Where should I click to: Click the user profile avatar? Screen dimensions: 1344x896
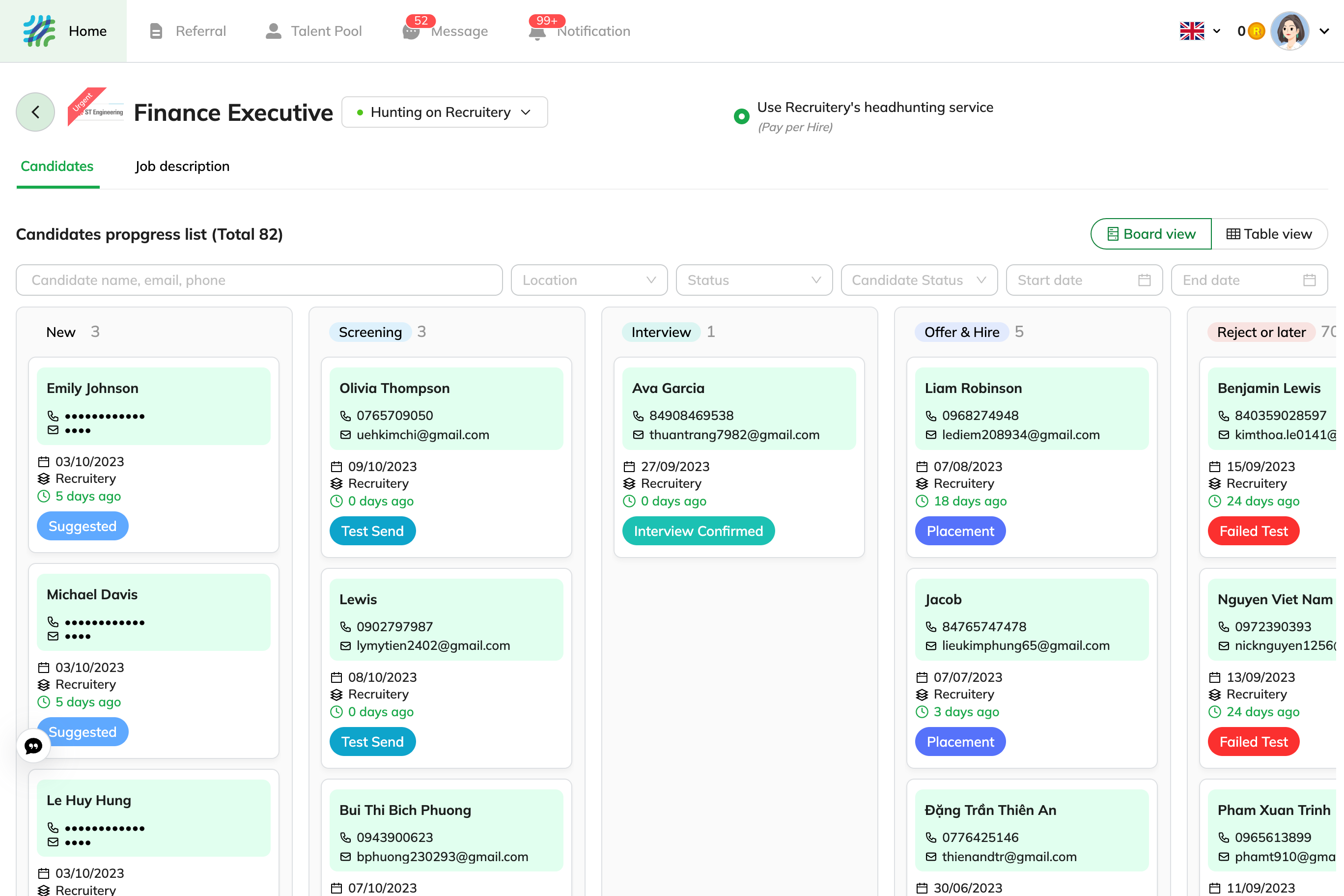pos(1289,31)
